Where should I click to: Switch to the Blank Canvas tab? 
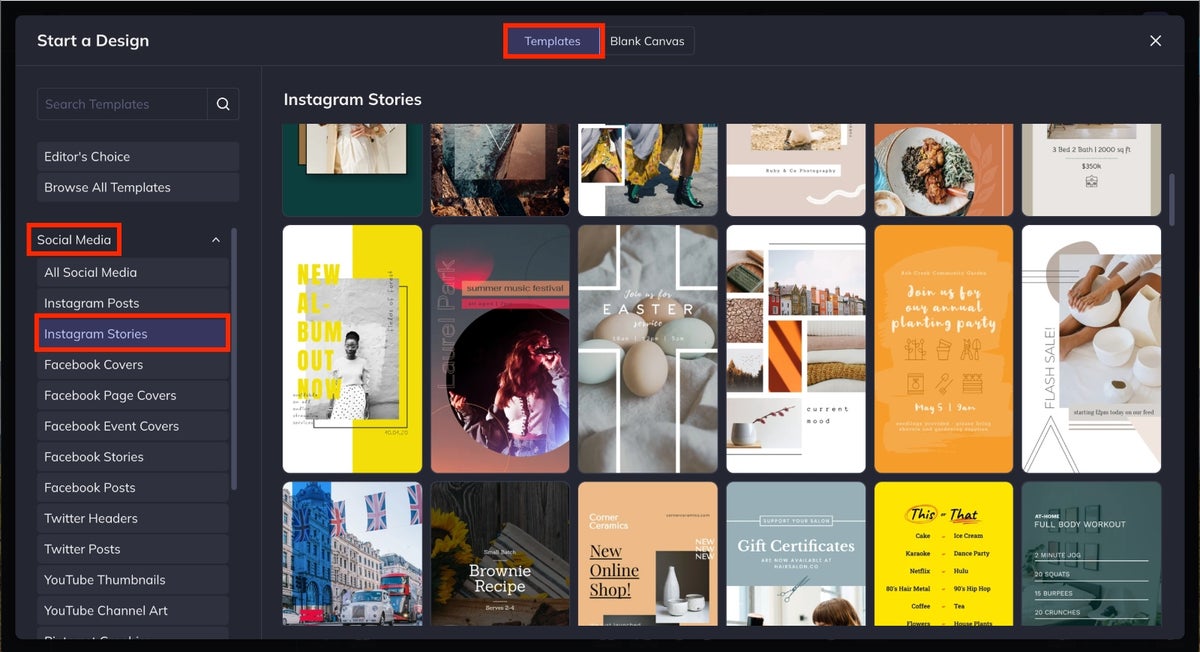coord(648,41)
